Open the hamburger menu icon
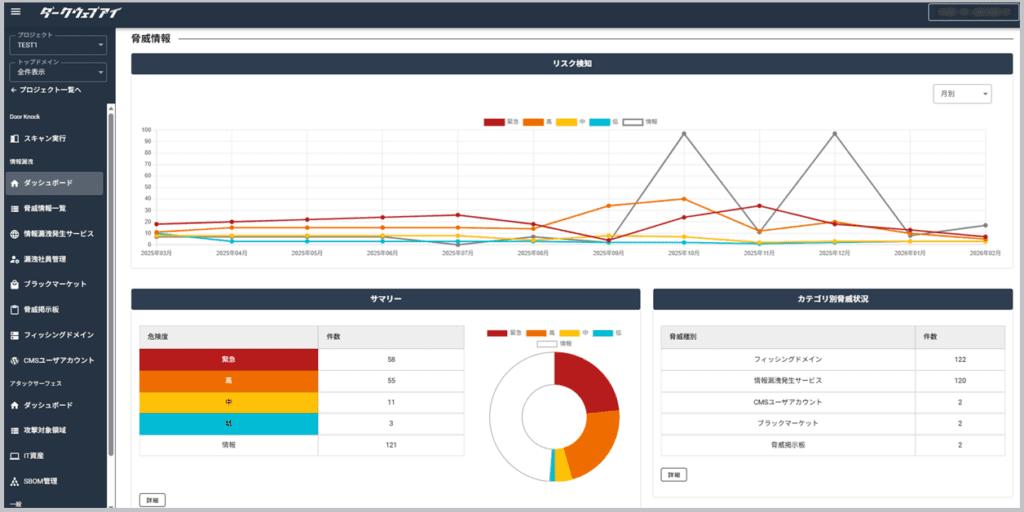This screenshot has height=512, width=1024. point(15,12)
